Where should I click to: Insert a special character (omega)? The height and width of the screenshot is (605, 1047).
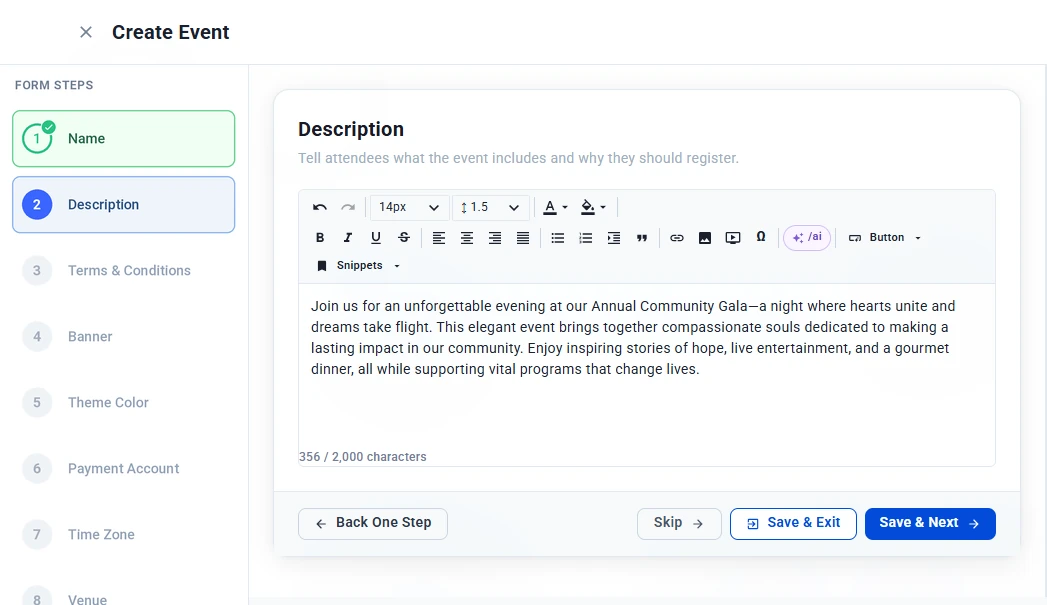click(x=761, y=238)
